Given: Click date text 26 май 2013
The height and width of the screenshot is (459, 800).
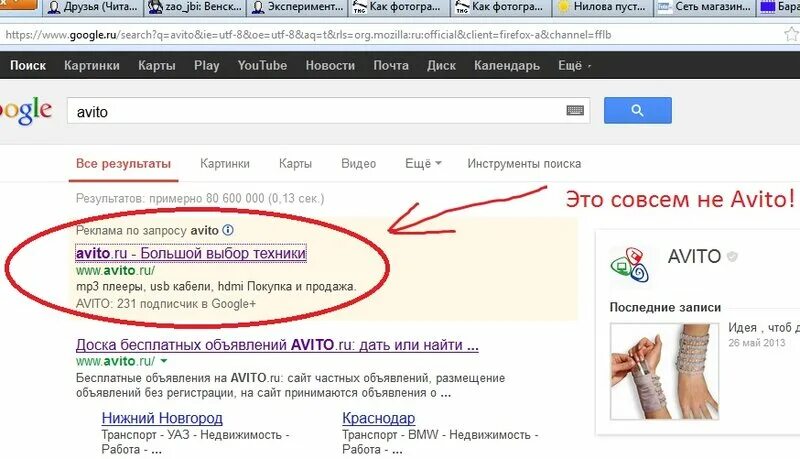Looking at the screenshot, I should point(757,343).
